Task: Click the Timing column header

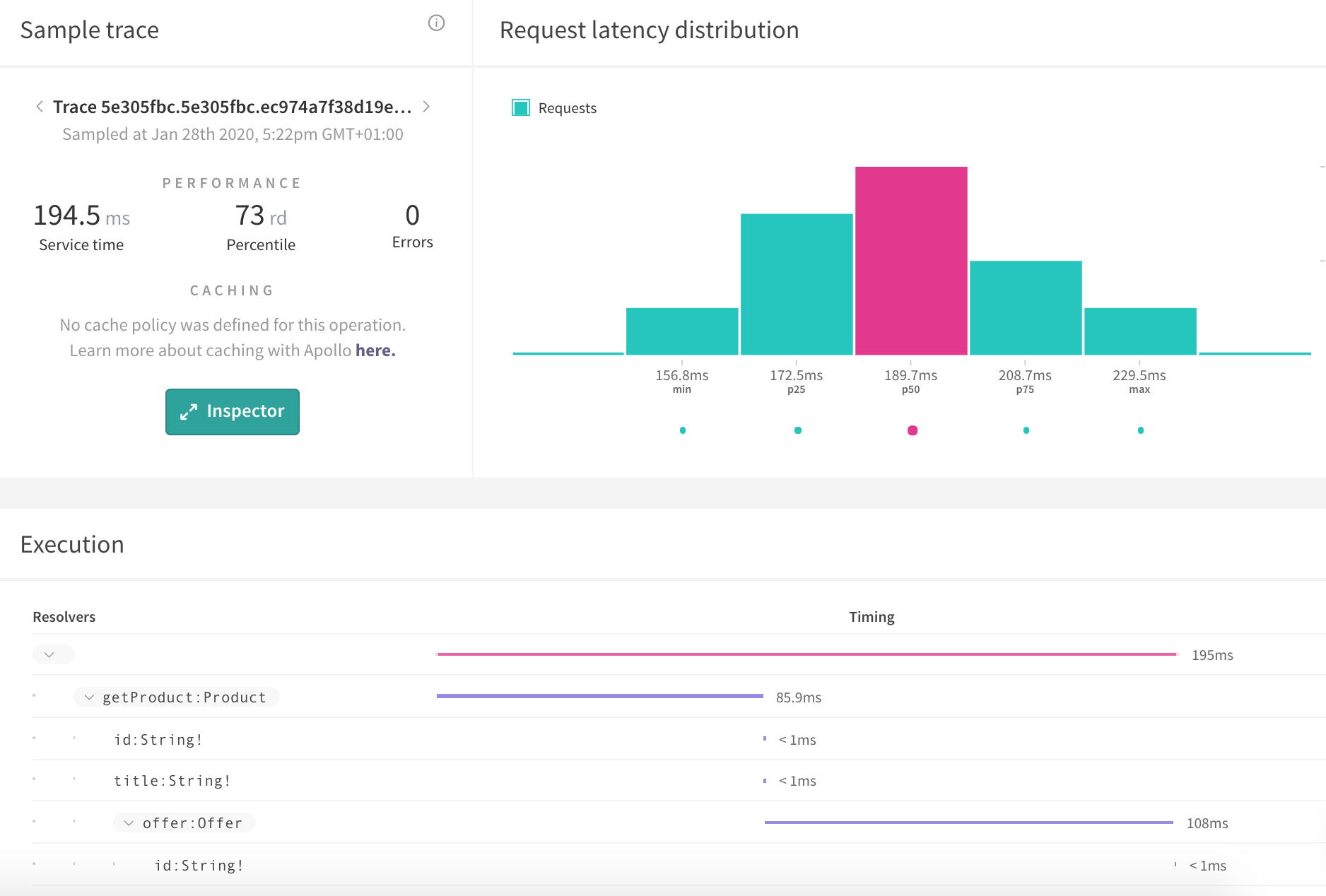Action: click(872, 617)
